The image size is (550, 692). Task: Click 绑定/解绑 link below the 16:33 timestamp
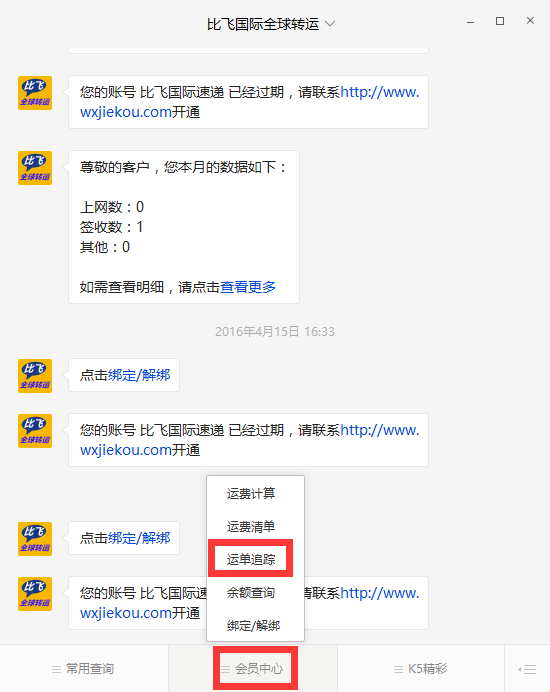click(x=139, y=375)
